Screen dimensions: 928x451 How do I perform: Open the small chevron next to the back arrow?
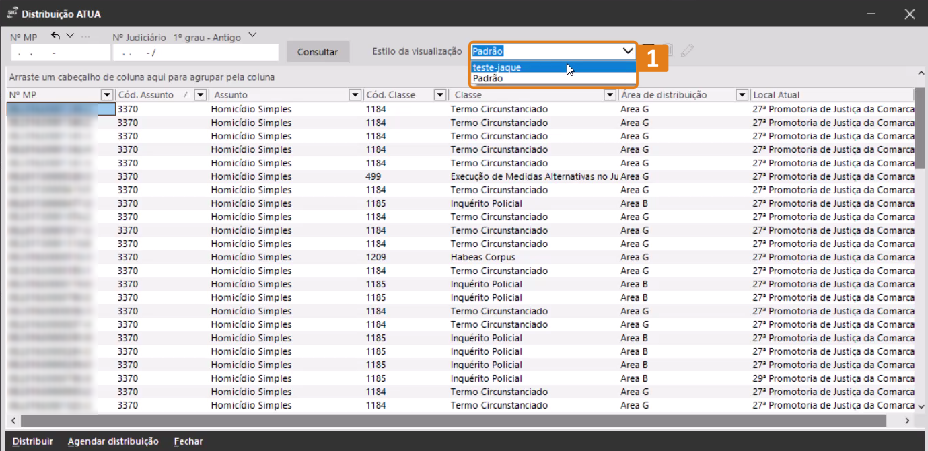click(x=70, y=36)
